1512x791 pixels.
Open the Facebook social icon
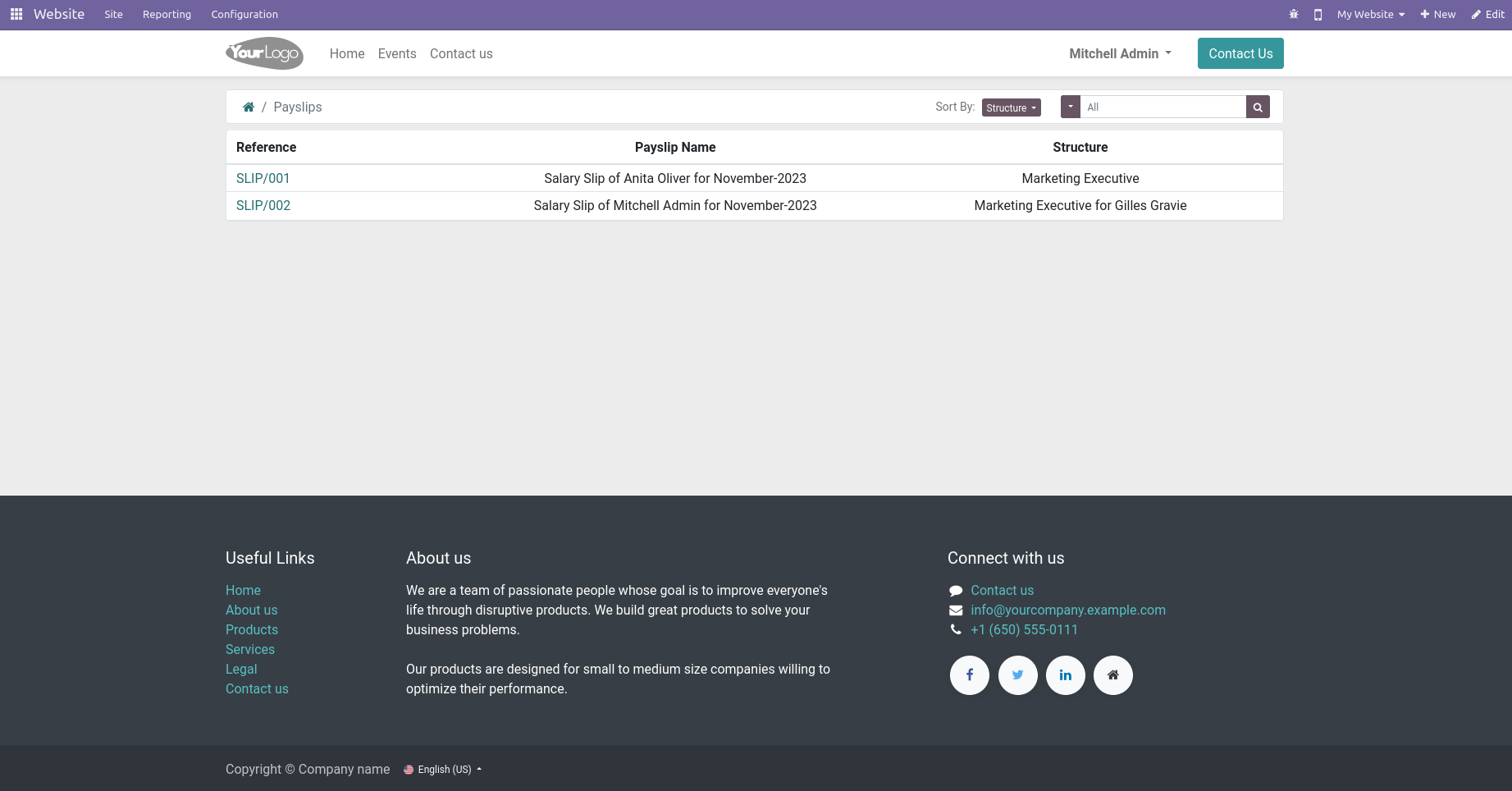[970, 675]
